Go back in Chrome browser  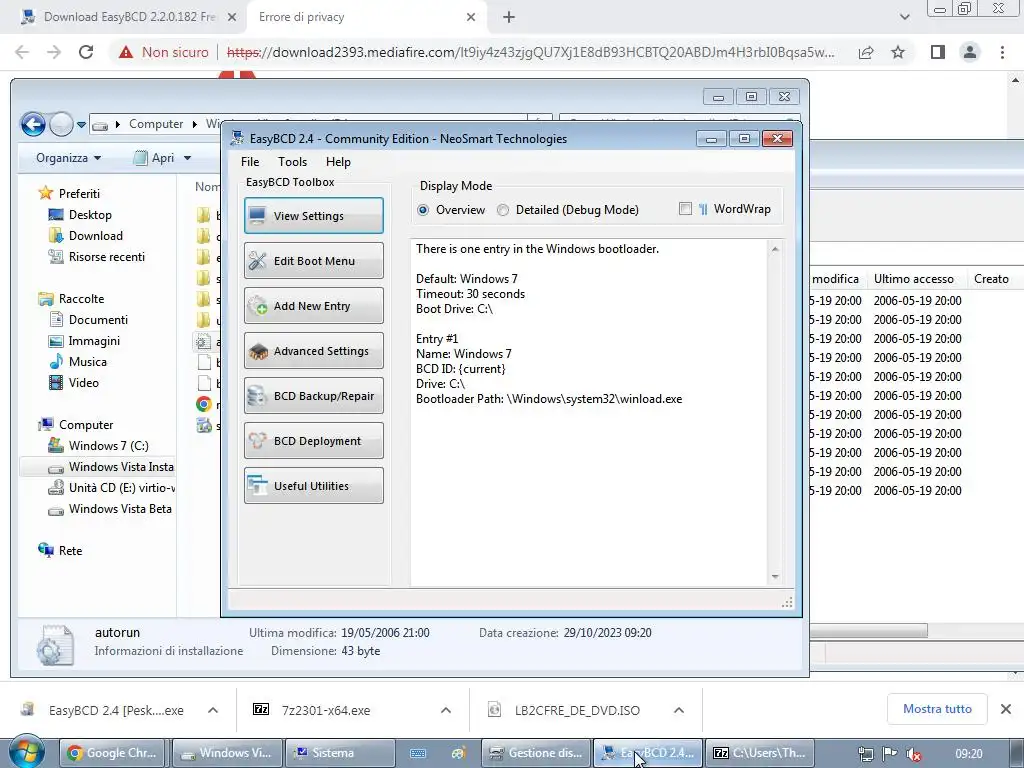point(22,52)
